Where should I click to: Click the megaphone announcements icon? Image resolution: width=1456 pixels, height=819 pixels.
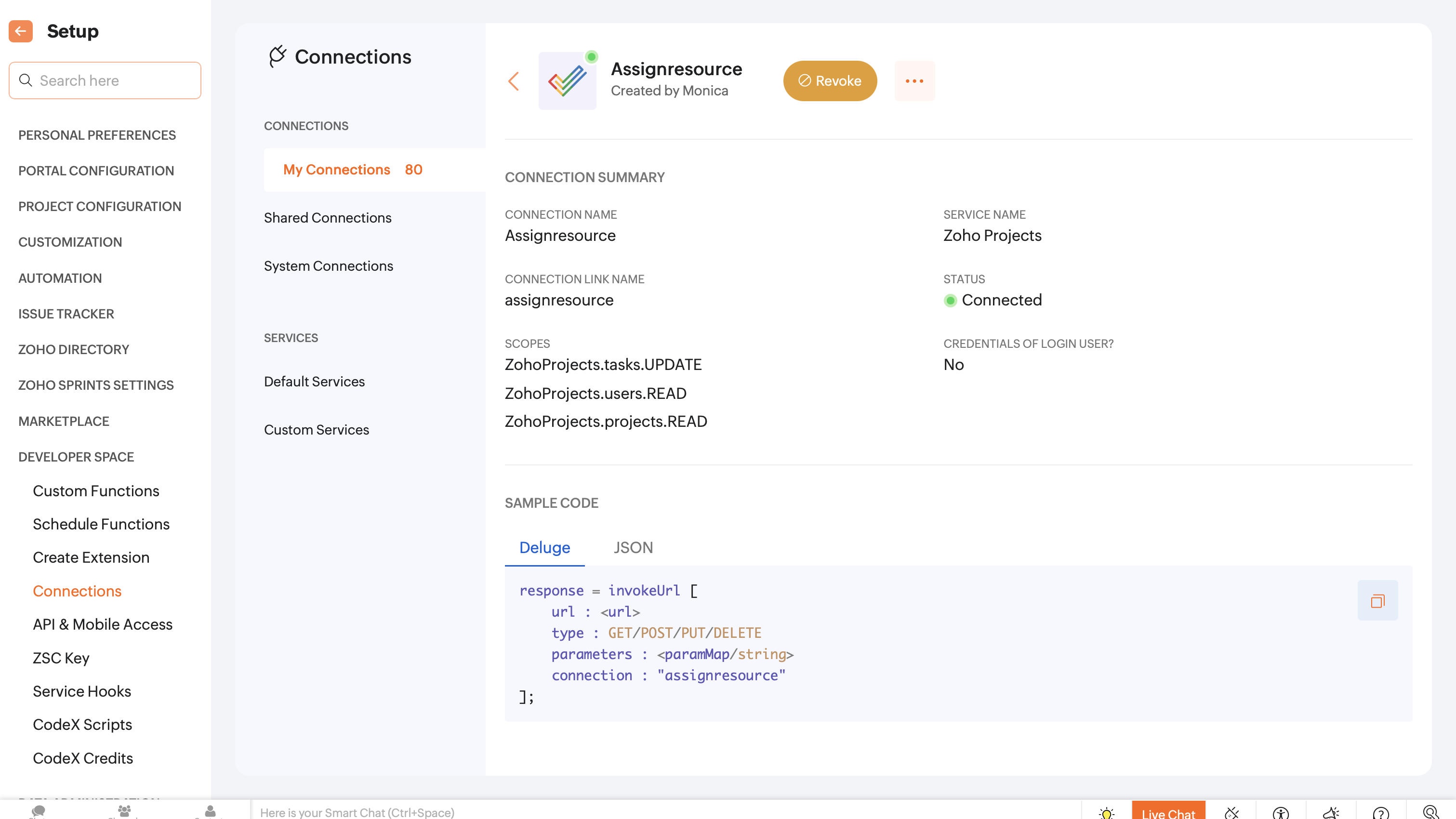click(1331, 812)
